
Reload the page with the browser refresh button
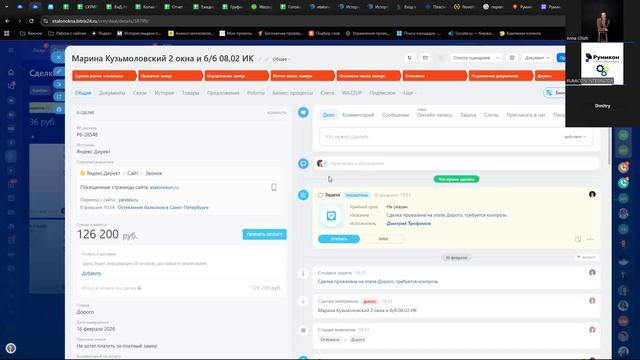[31, 21]
